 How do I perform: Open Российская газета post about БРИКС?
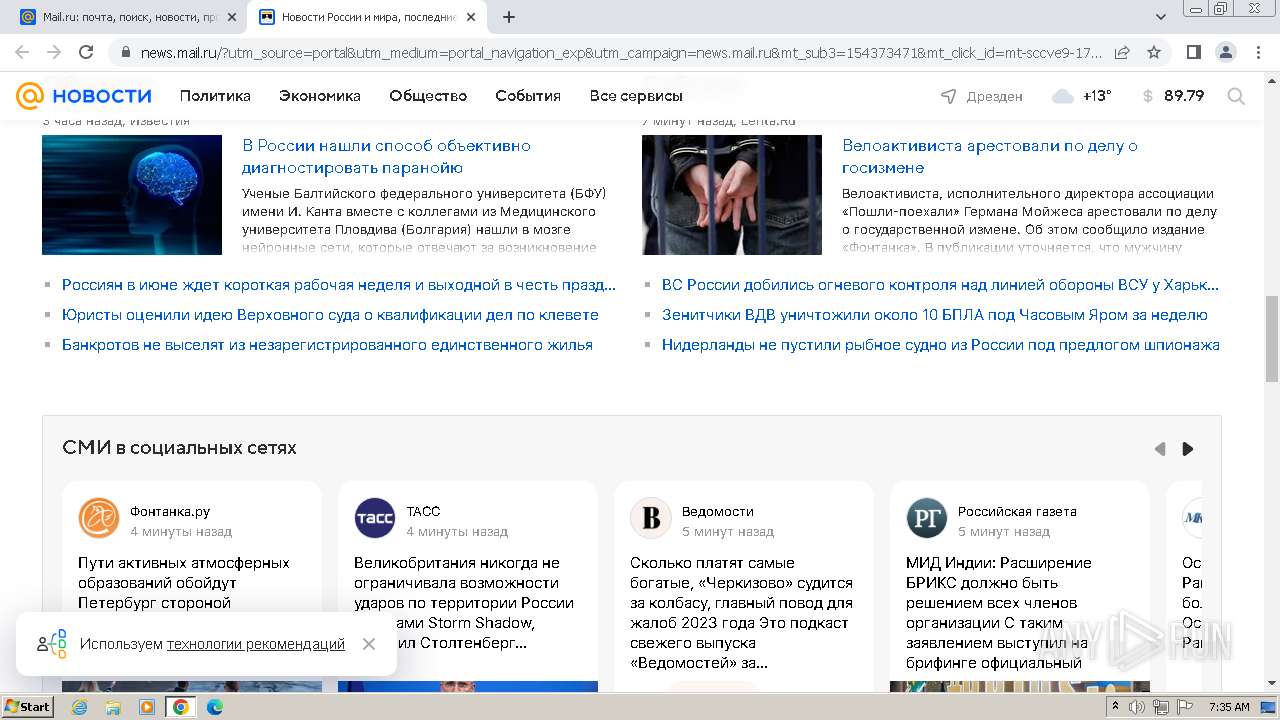pyautogui.click(x=999, y=613)
